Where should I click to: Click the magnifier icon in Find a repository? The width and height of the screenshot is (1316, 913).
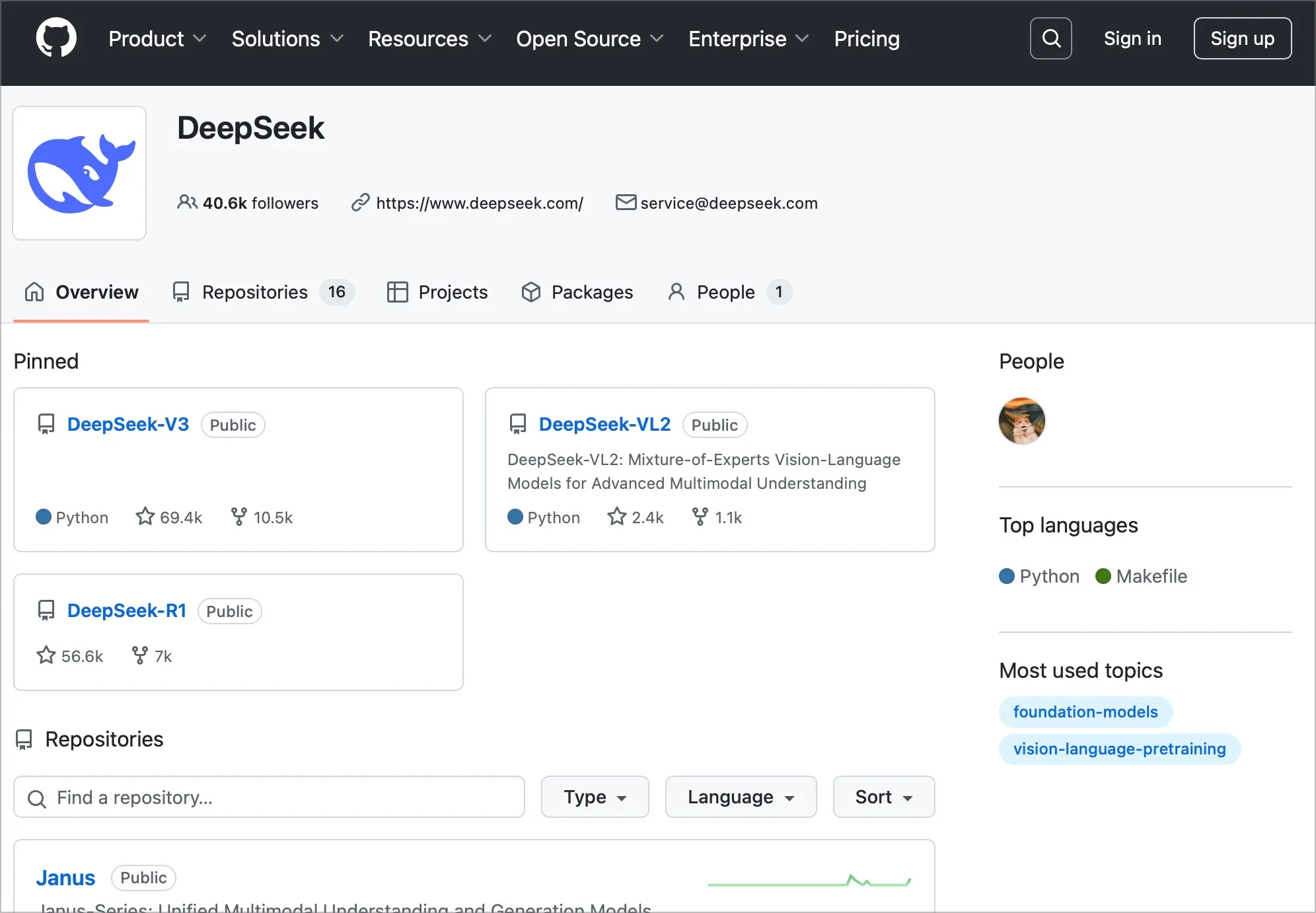[37, 798]
